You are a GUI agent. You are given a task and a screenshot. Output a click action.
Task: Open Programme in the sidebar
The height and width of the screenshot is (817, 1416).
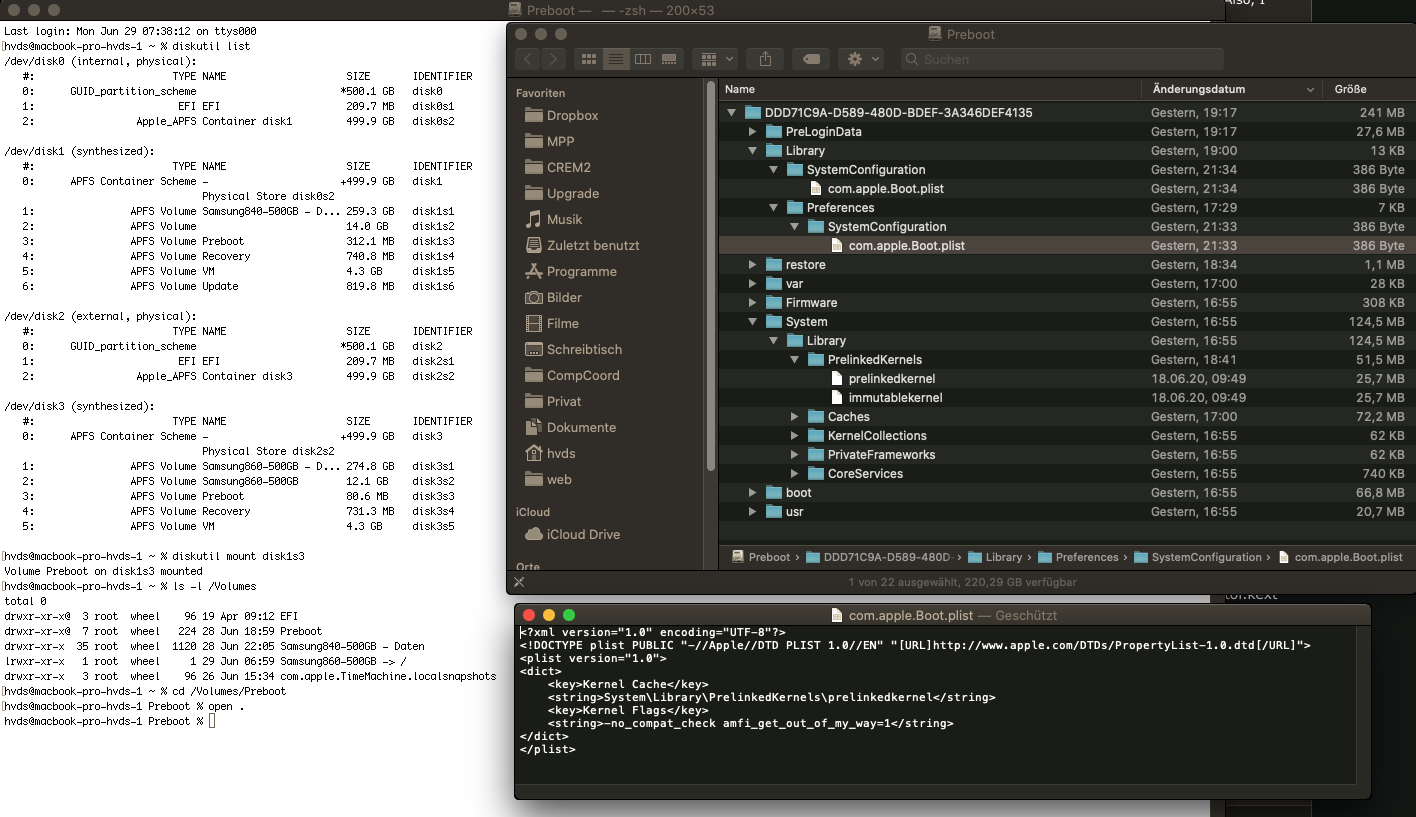tap(570, 271)
